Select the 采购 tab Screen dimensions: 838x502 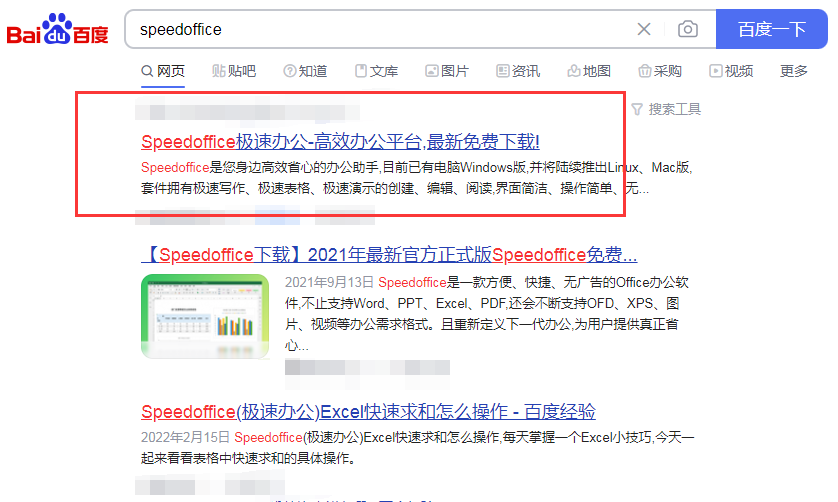660,71
